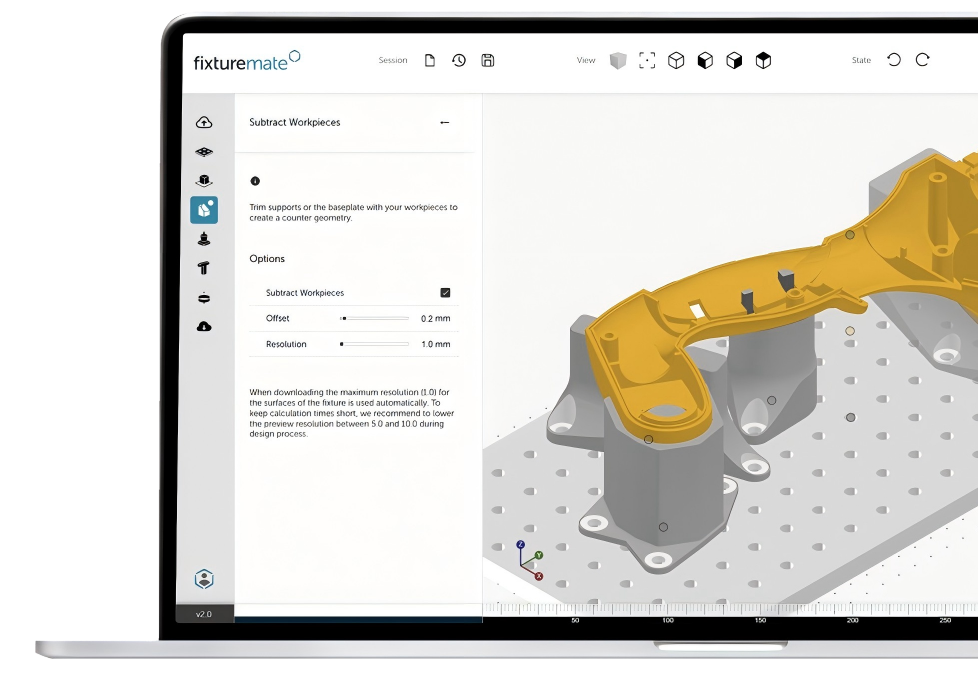Screen dimensions: 978x684
Task: Save session with floppy disk icon
Action: point(488,60)
